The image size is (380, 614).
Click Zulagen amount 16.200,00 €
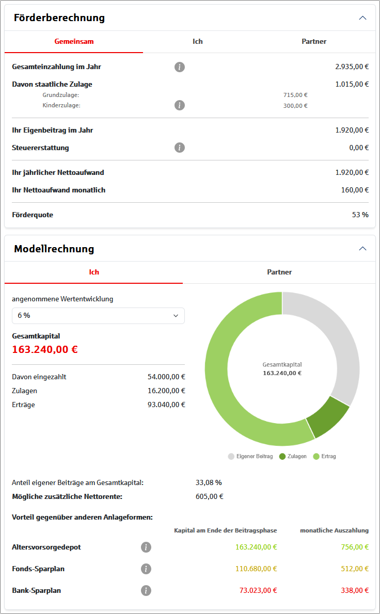tap(166, 391)
